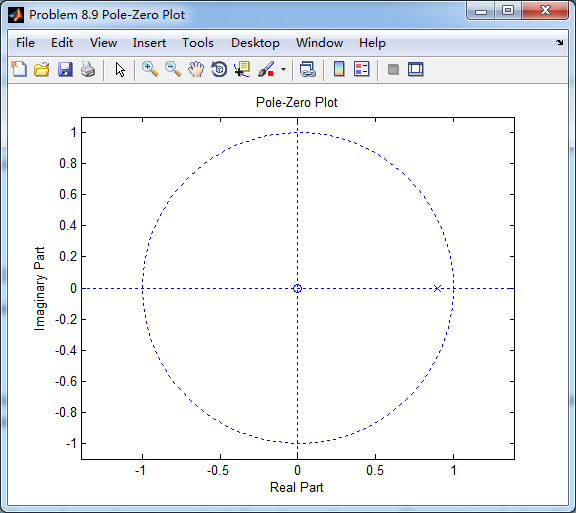Select the Zoom Out magnifier tool
The width and height of the screenshot is (576, 513).
tap(173, 69)
